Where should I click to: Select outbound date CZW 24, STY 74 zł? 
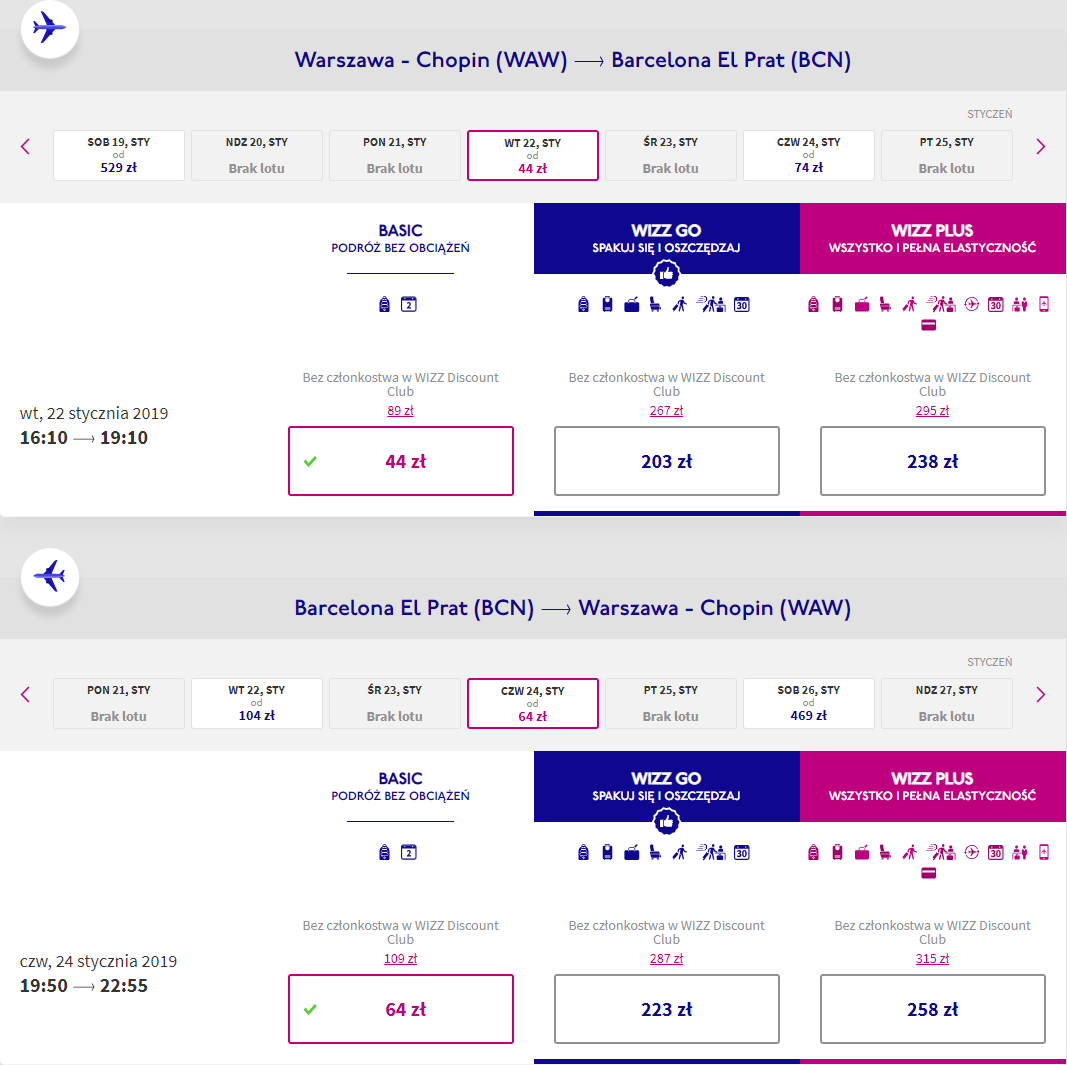coord(808,155)
